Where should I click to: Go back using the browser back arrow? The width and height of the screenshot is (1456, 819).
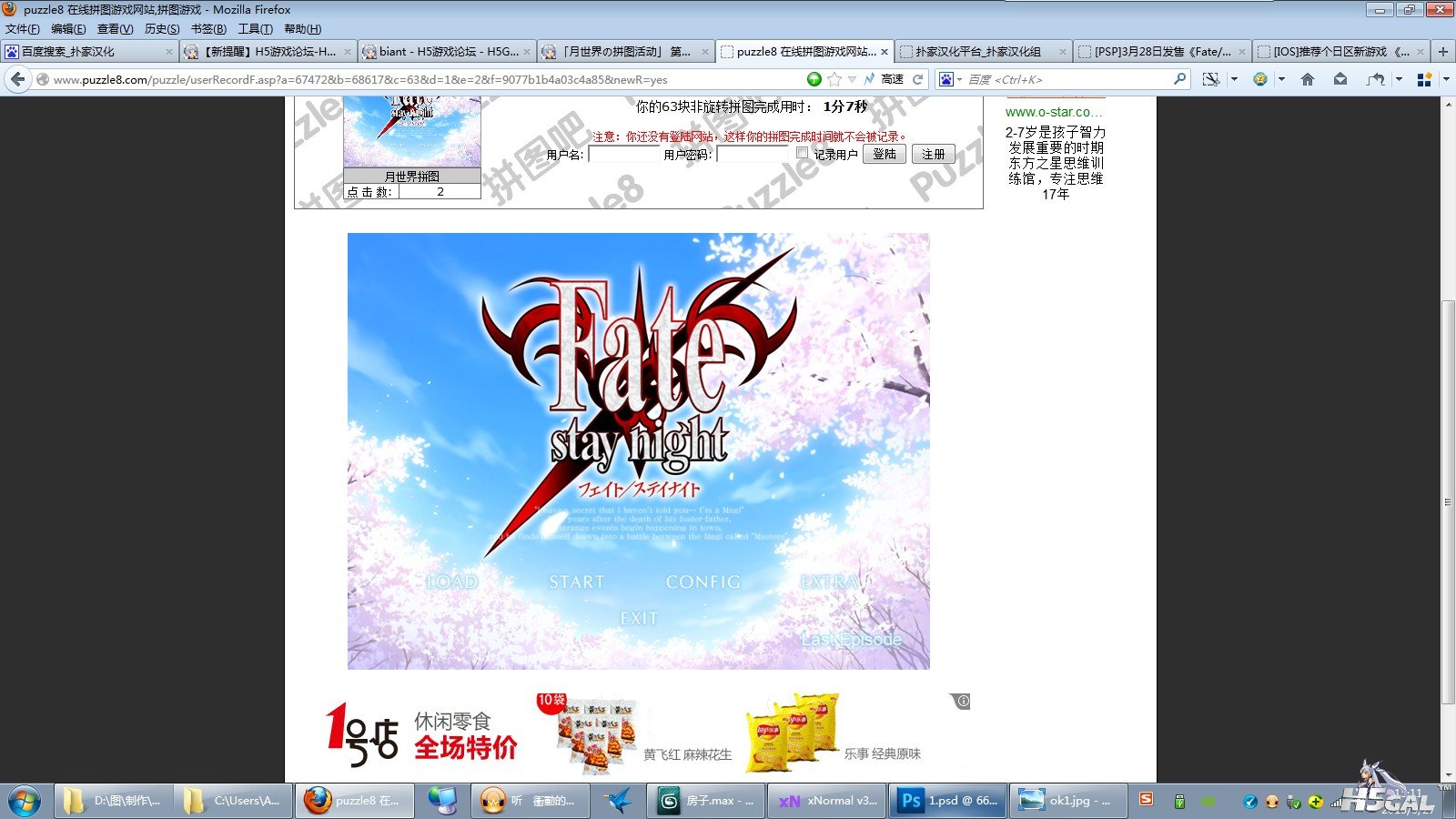(x=18, y=79)
